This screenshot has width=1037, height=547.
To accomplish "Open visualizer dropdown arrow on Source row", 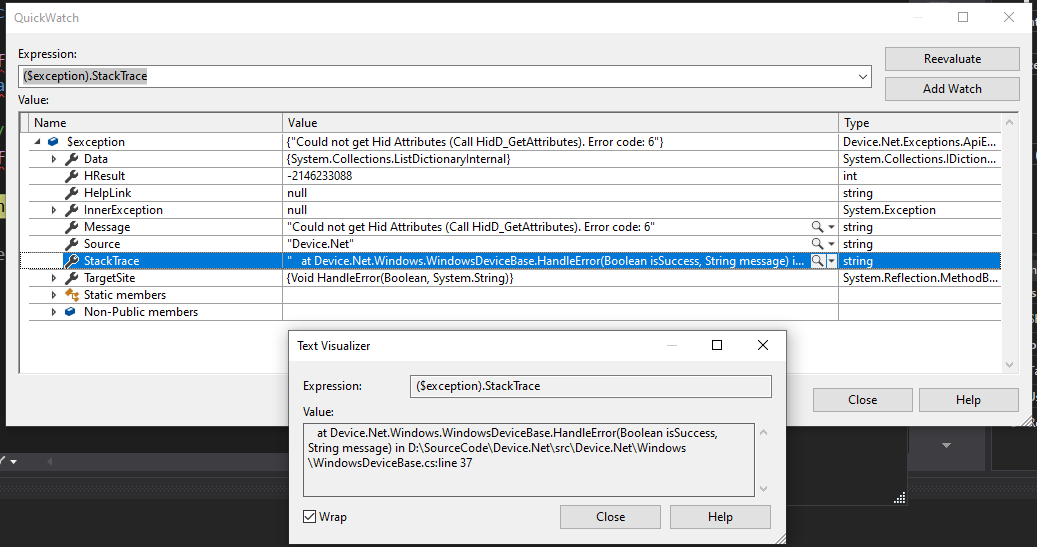I will 831,244.
